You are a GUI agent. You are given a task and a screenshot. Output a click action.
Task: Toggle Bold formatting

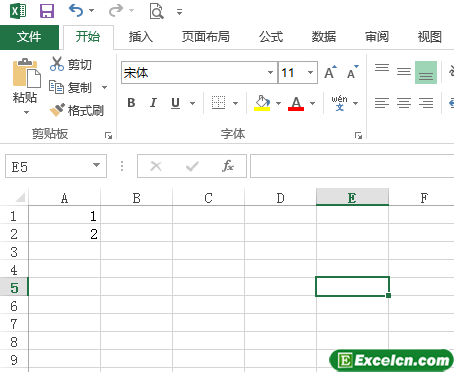[131, 103]
